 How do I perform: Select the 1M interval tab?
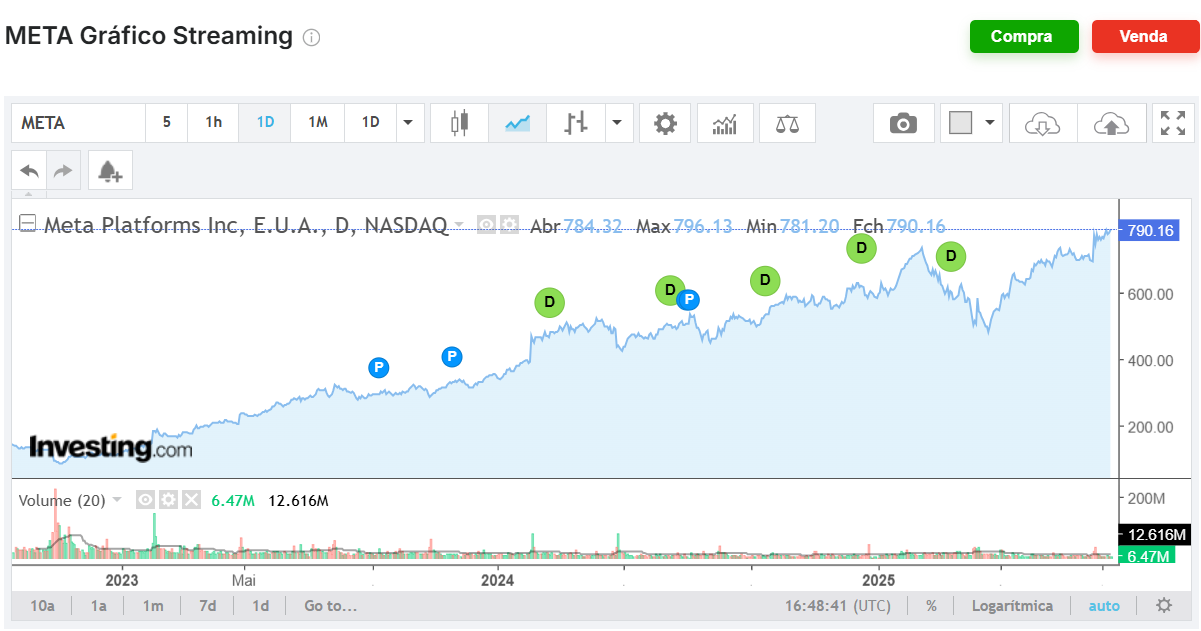pyautogui.click(x=318, y=123)
